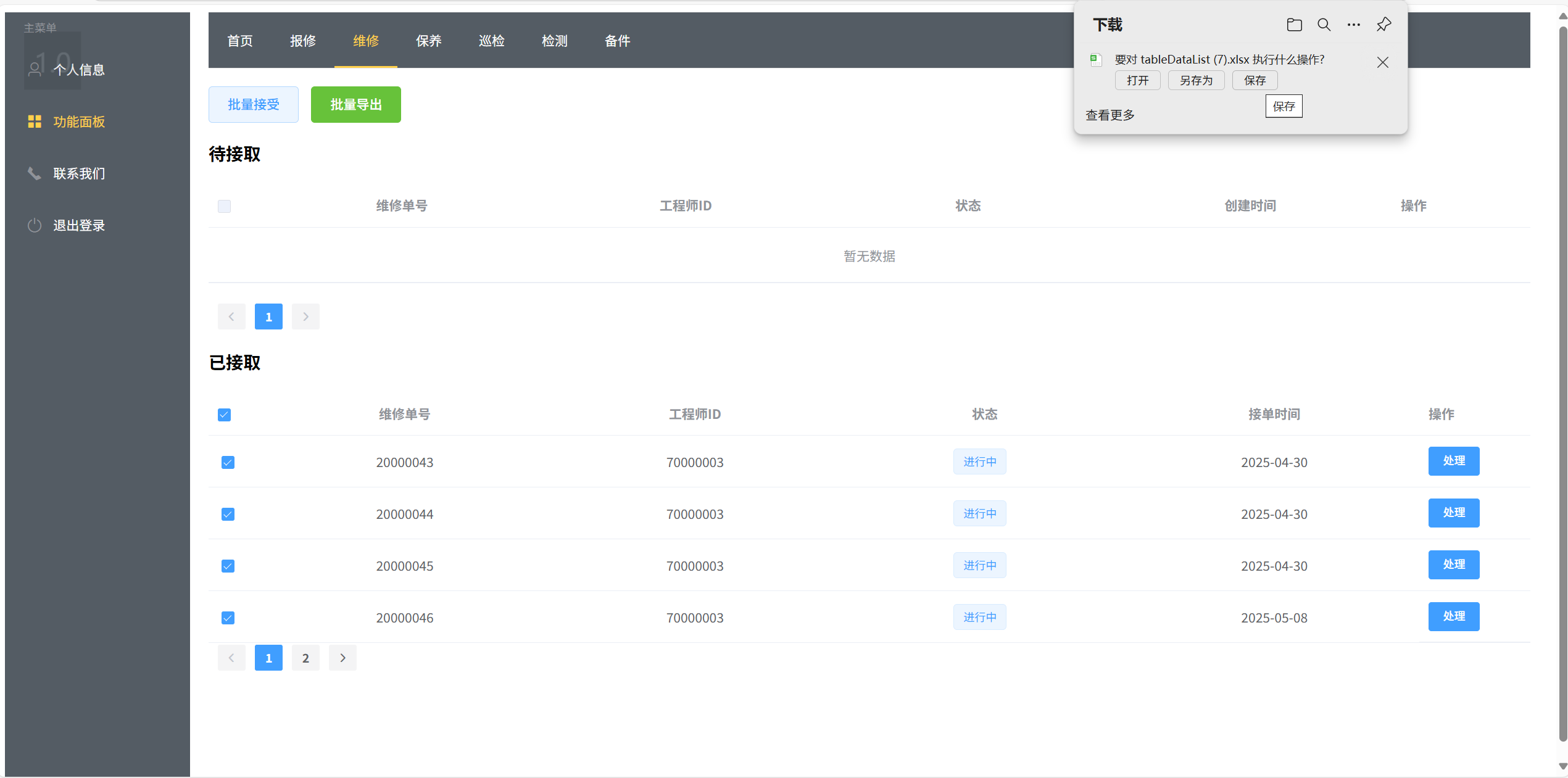The image size is (1568, 778).
Task: Switch to the 备件 tab
Action: (617, 41)
